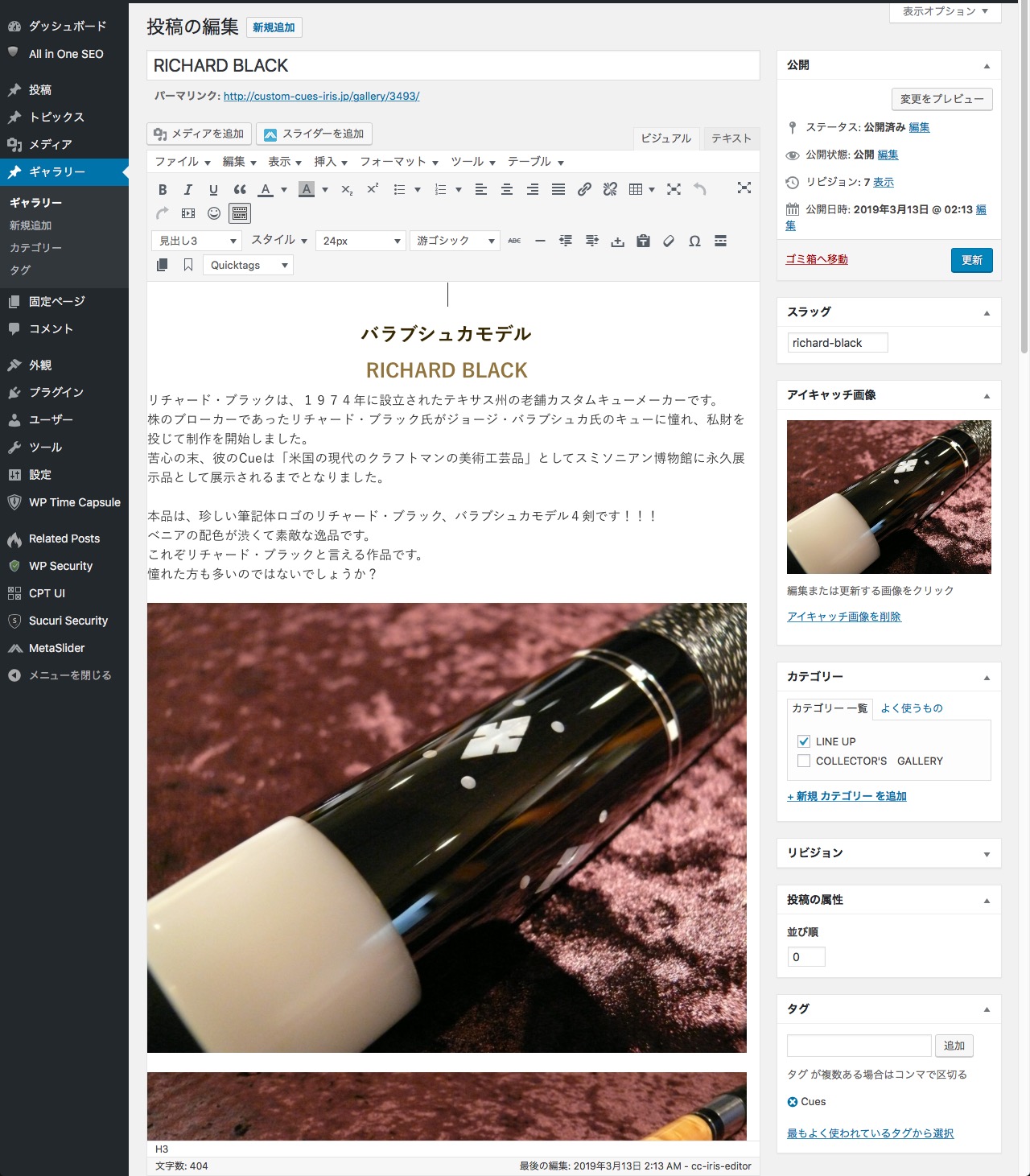Apply the text color A button
This screenshot has height=1176, width=1030.
(266, 189)
